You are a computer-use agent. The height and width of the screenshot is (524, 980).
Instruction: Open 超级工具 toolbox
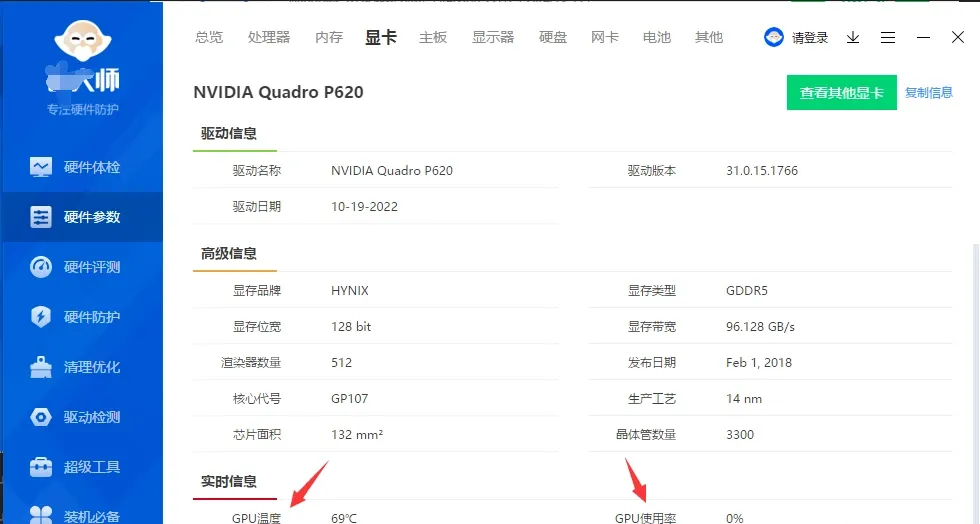81,467
